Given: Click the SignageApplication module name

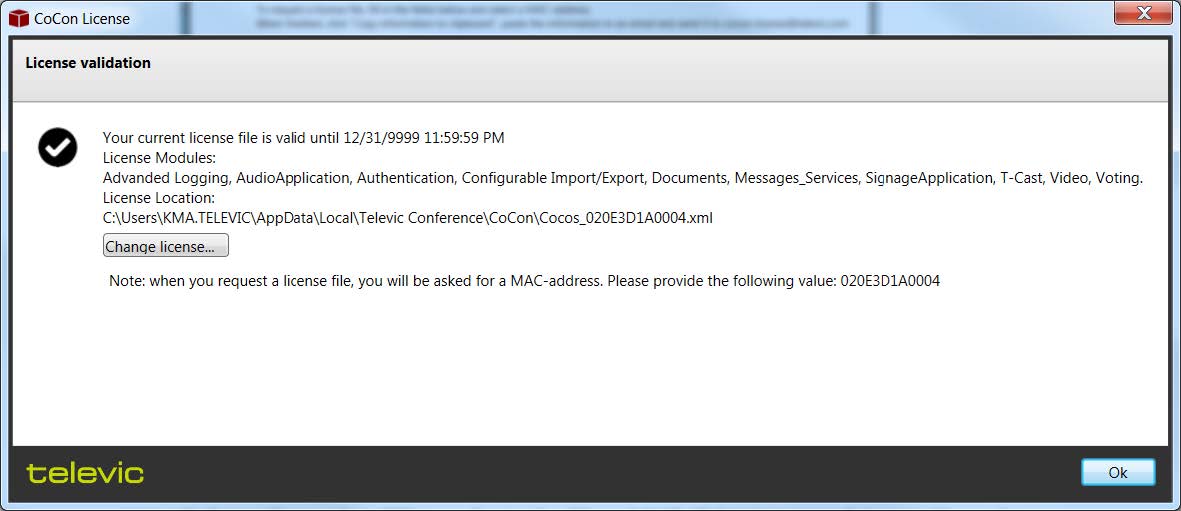Looking at the screenshot, I should (928, 178).
